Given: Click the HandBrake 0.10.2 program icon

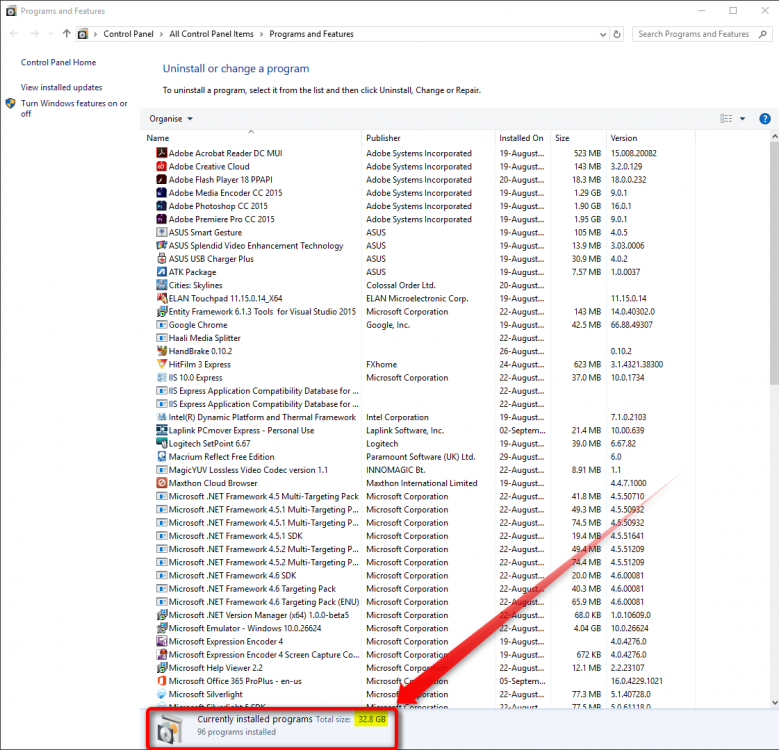Looking at the screenshot, I should [x=161, y=351].
